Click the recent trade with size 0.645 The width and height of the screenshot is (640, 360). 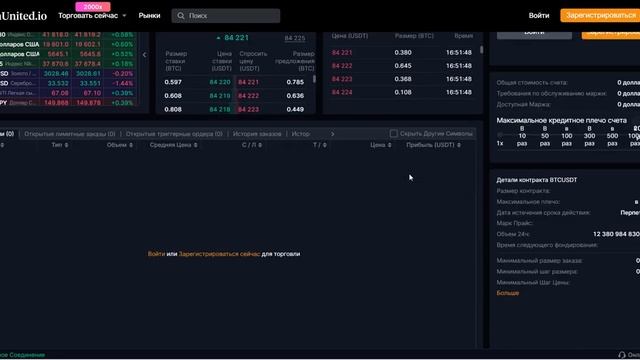(x=403, y=66)
